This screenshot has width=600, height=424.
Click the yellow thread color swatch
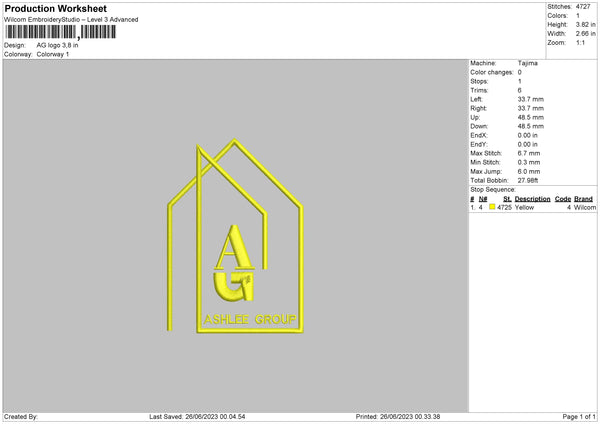[x=492, y=207]
